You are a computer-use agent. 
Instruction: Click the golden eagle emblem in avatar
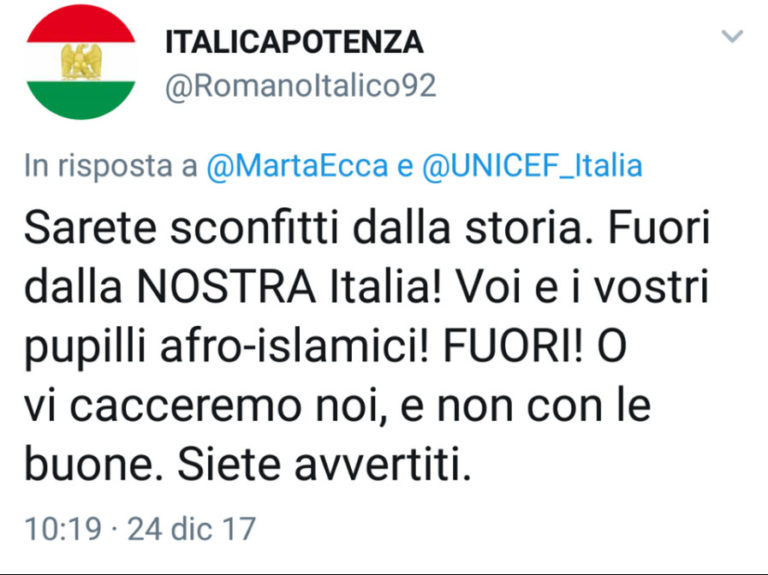(78, 62)
